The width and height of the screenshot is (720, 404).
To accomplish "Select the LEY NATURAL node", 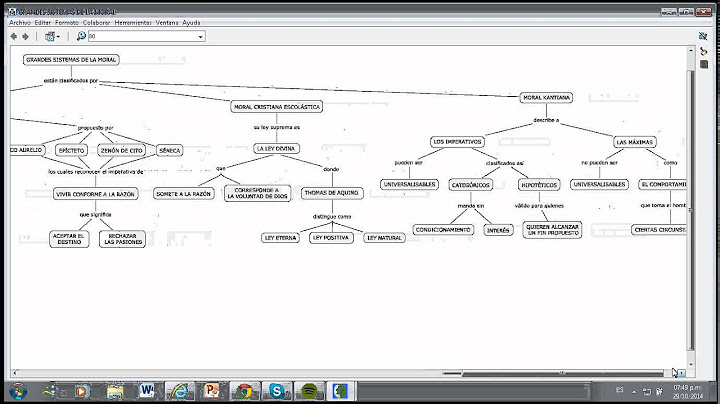I will click(385, 238).
